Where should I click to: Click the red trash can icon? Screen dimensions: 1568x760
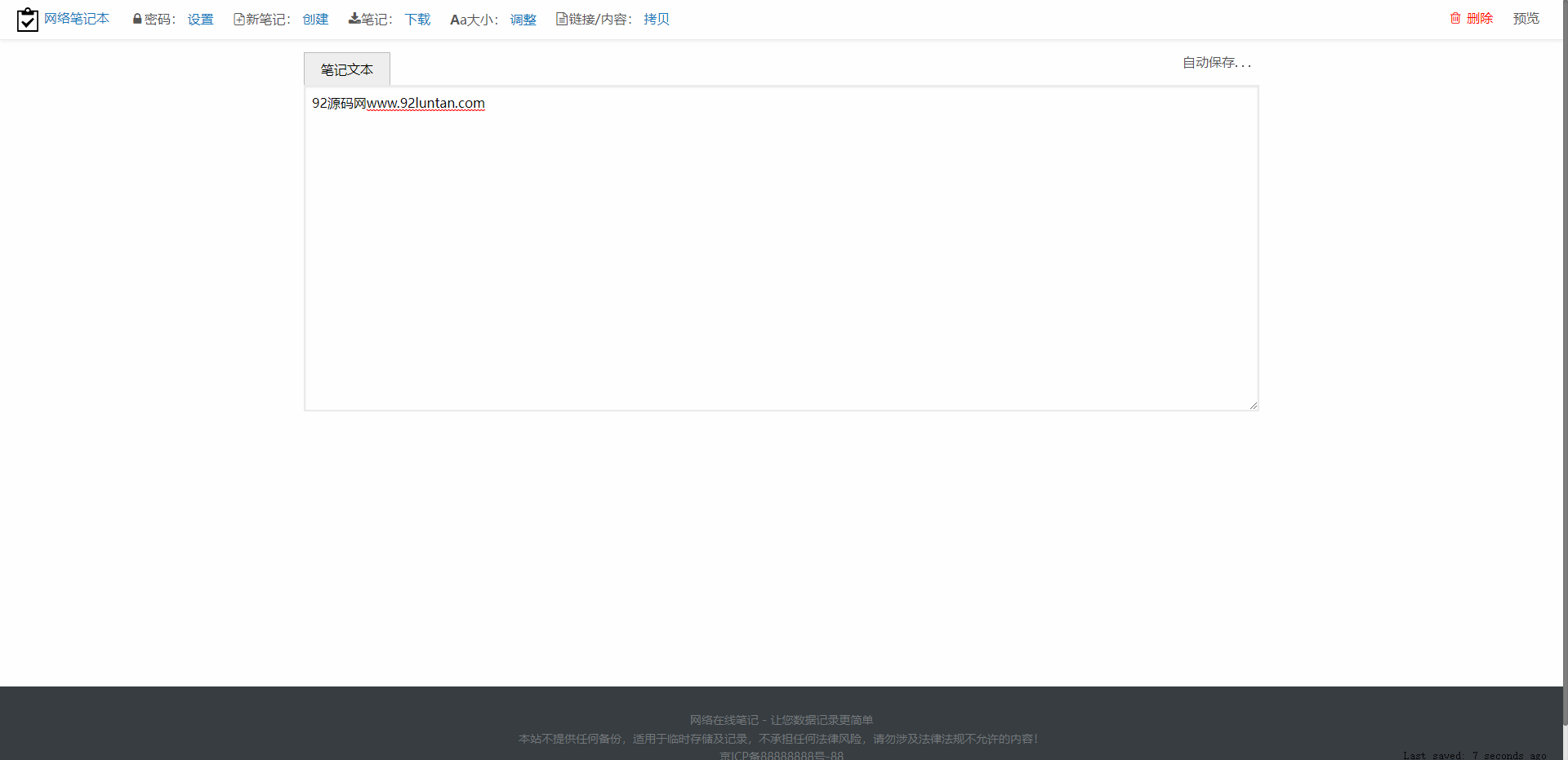tap(1455, 19)
